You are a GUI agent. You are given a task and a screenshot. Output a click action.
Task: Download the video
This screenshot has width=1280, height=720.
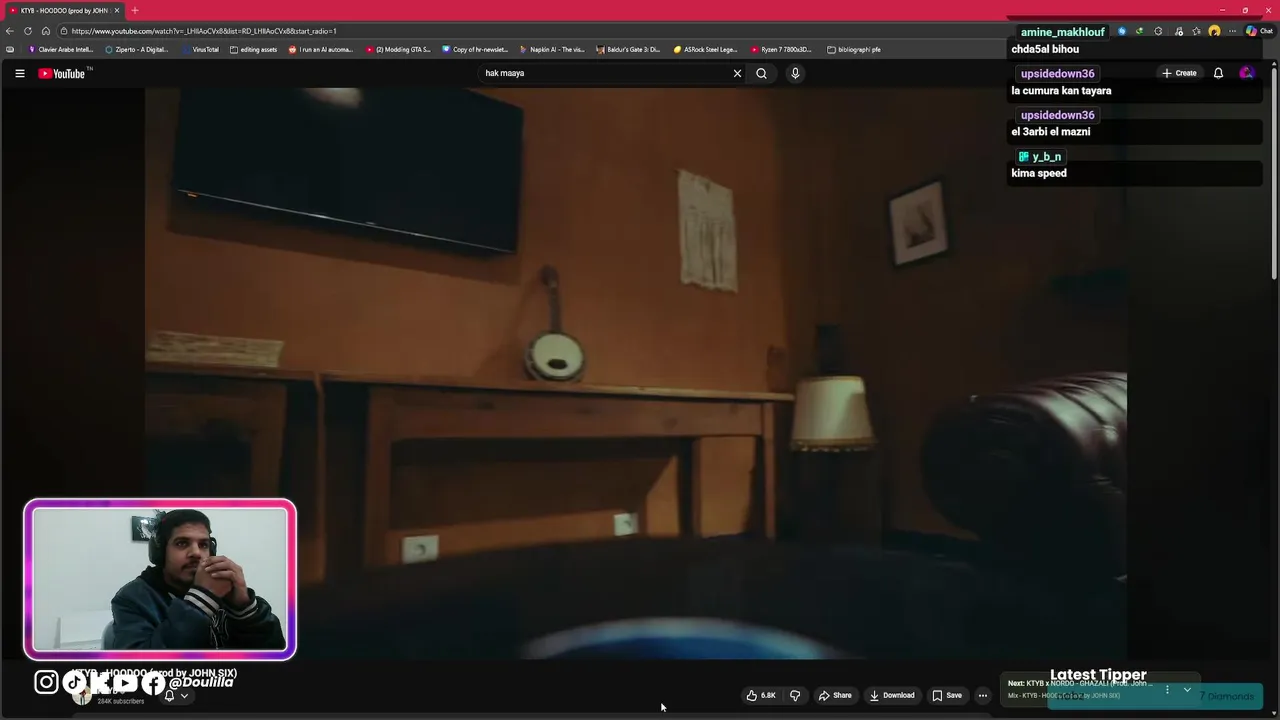(x=892, y=695)
